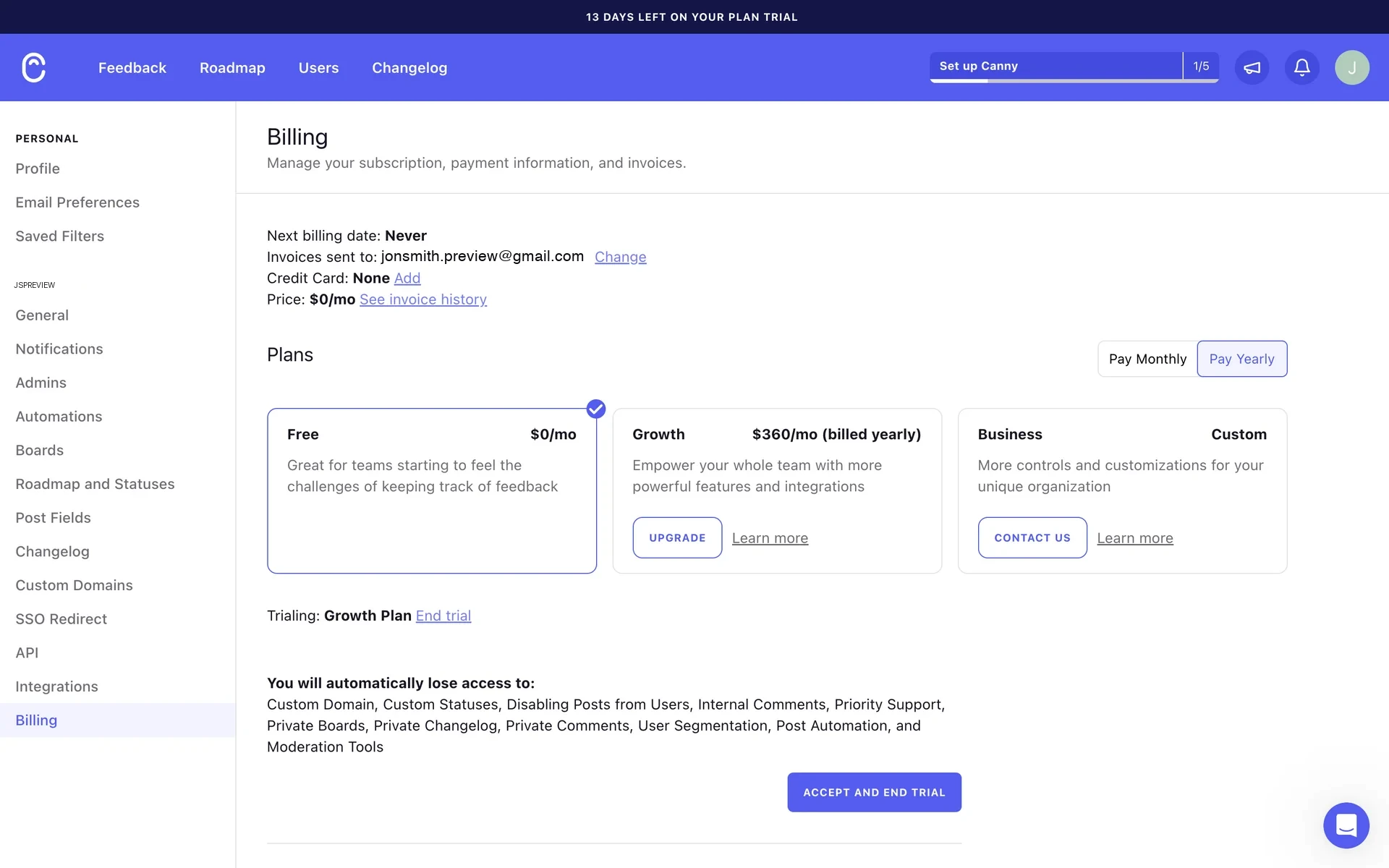Open Automations settings

[x=59, y=417]
